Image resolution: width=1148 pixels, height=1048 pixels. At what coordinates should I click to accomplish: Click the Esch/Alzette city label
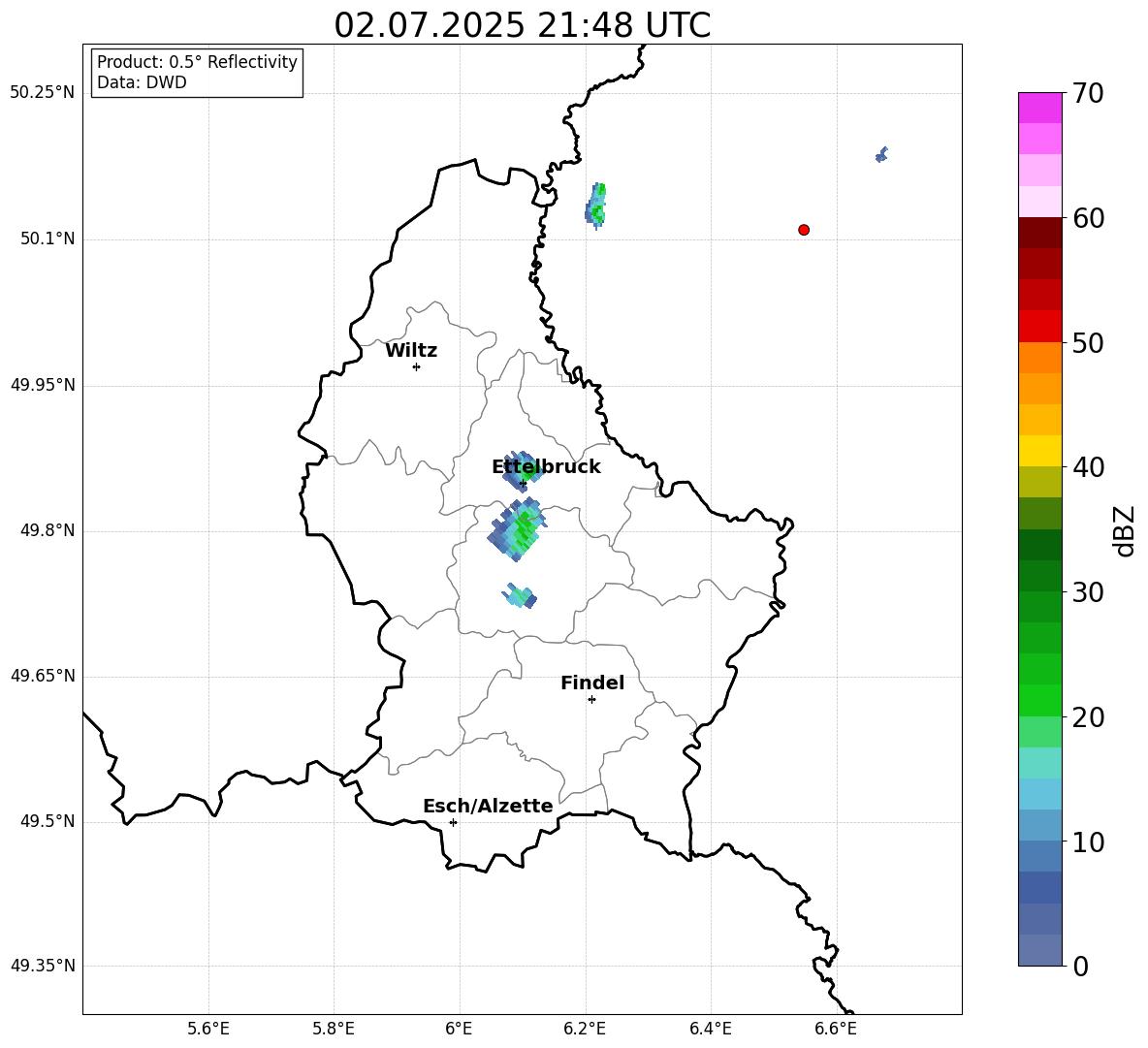point(488,806)
